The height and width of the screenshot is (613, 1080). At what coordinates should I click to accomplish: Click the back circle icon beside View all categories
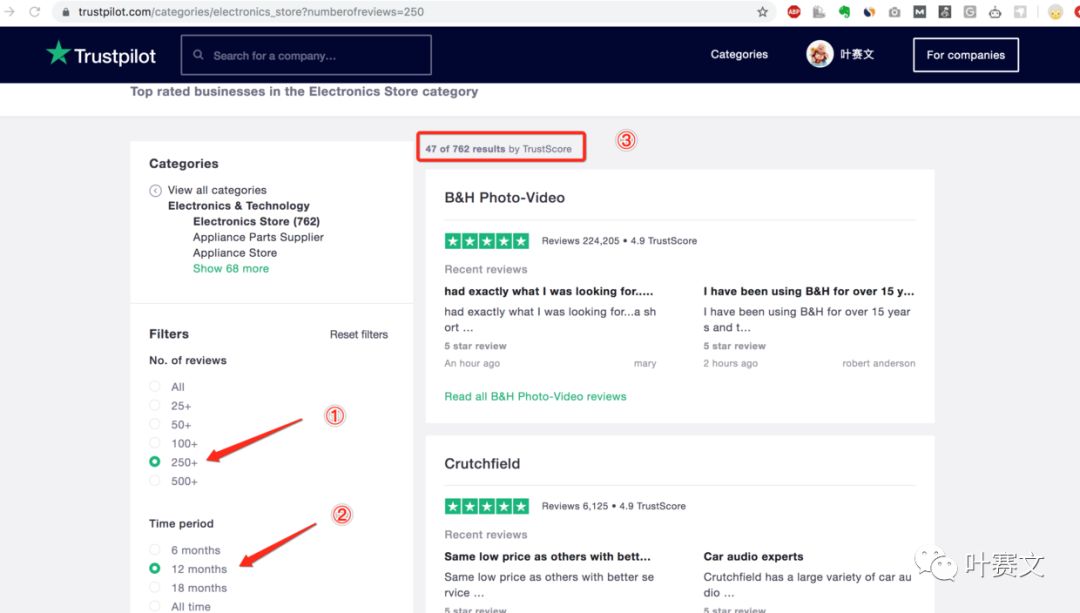[x=156, y=191]
